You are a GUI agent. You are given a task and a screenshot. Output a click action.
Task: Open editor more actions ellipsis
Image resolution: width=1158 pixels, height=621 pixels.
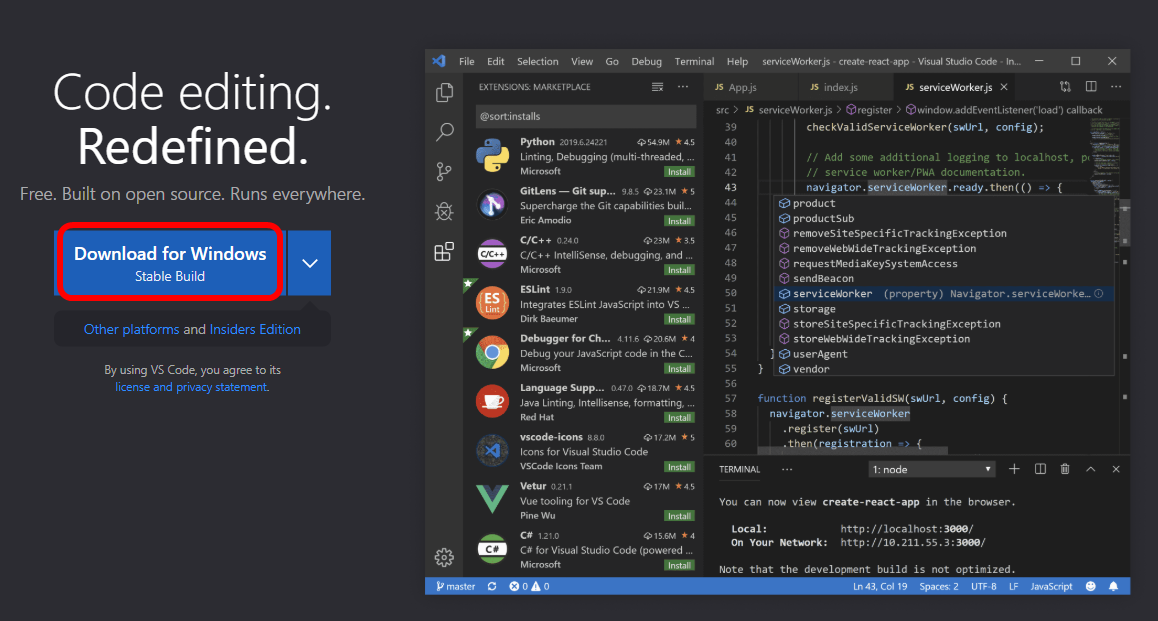coord(1116,87)
